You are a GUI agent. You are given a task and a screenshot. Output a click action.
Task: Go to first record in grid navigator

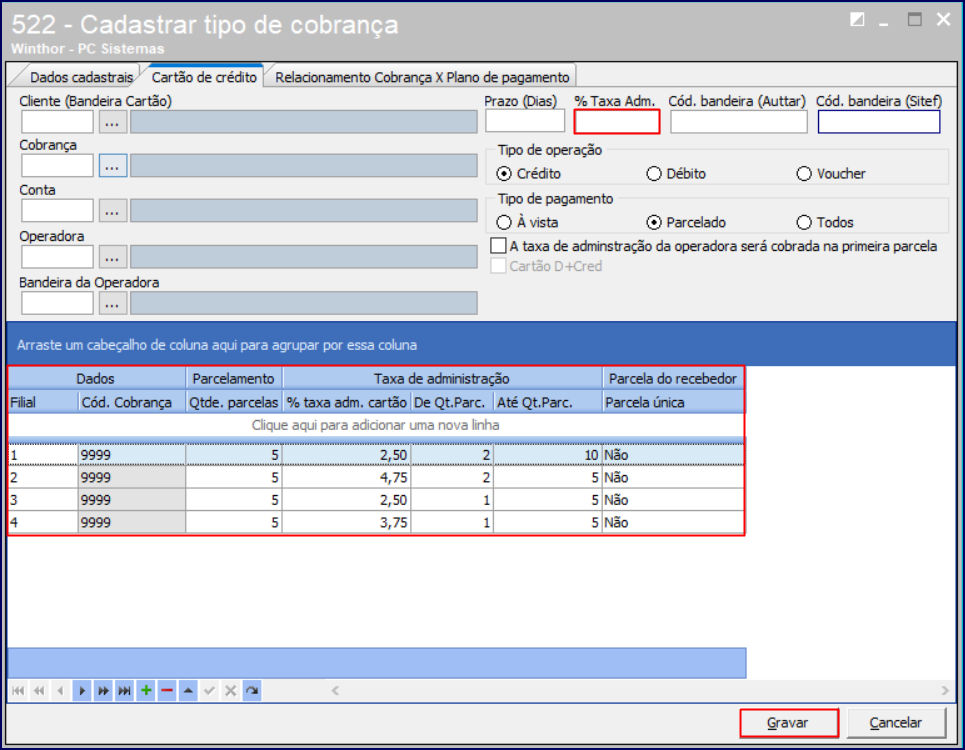coord(18,691)
